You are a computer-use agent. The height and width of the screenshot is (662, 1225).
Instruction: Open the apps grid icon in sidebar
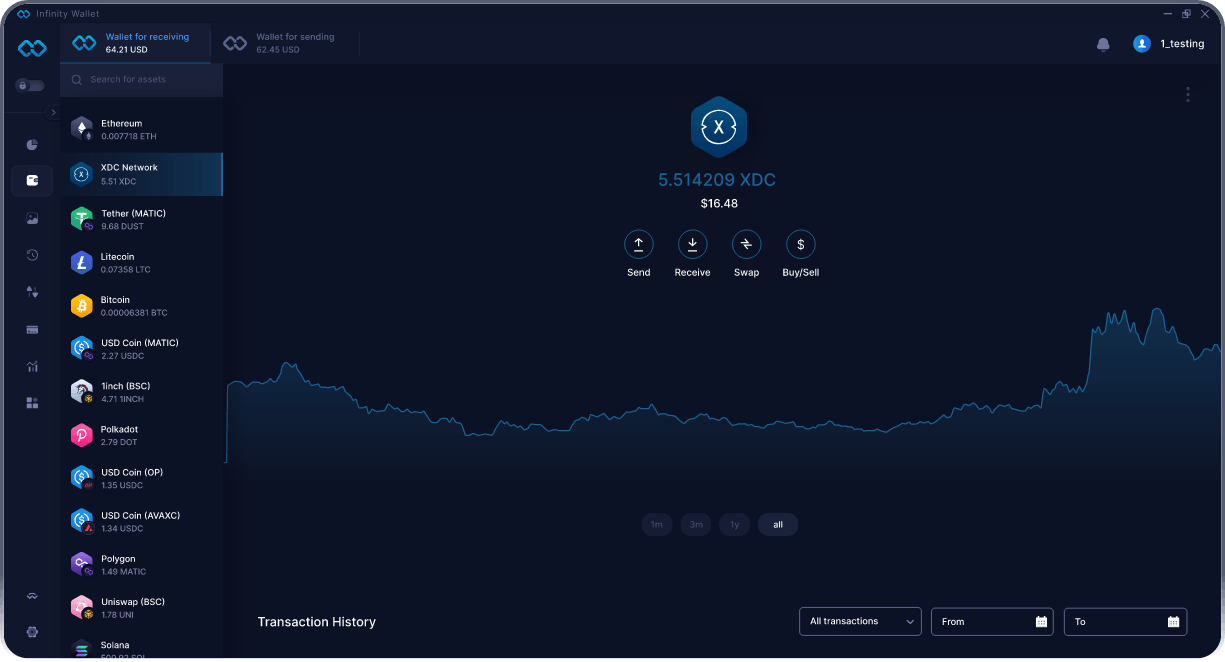pyautogui.click(x=32, y=403)
